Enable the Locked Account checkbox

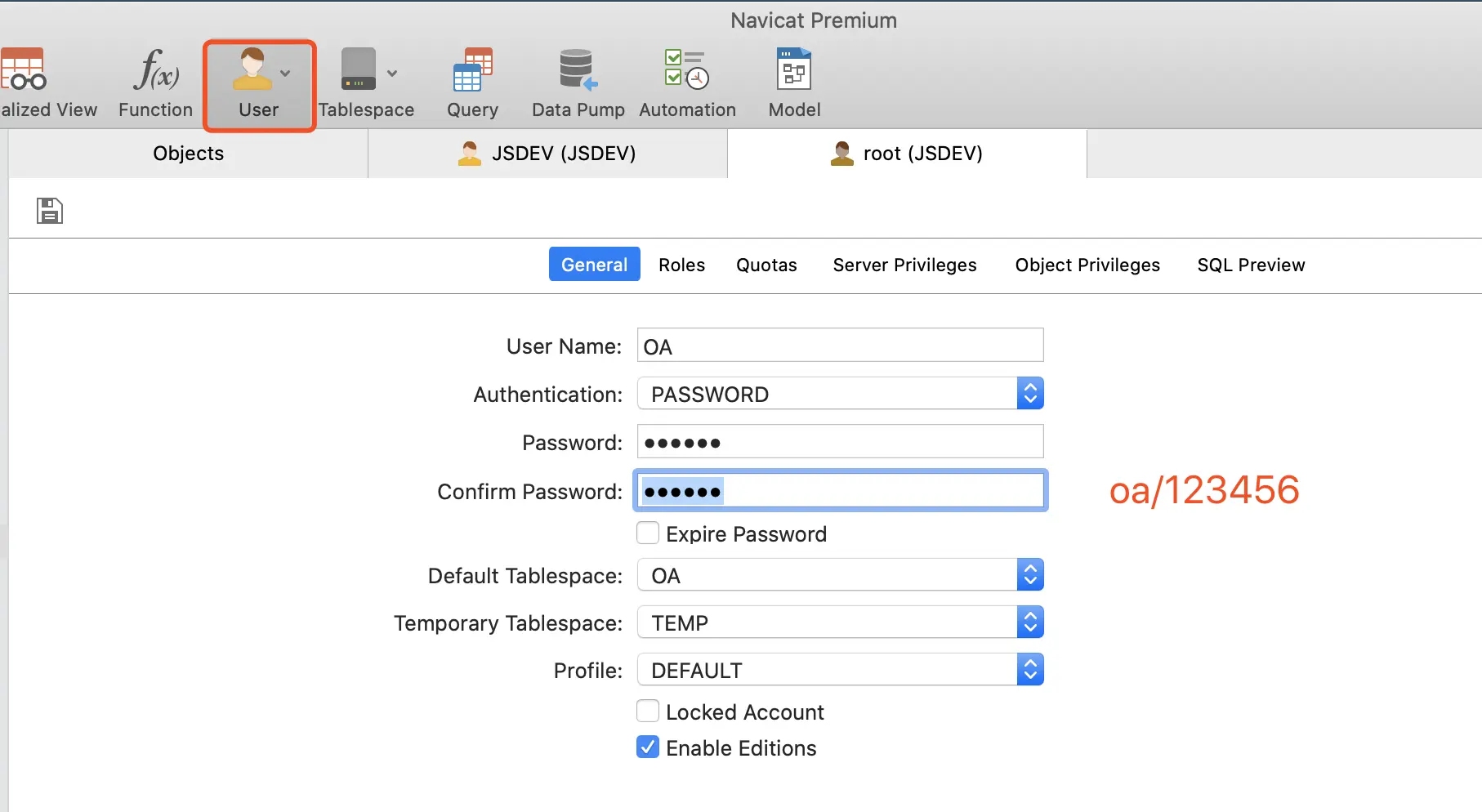click(x=648, y=712)
